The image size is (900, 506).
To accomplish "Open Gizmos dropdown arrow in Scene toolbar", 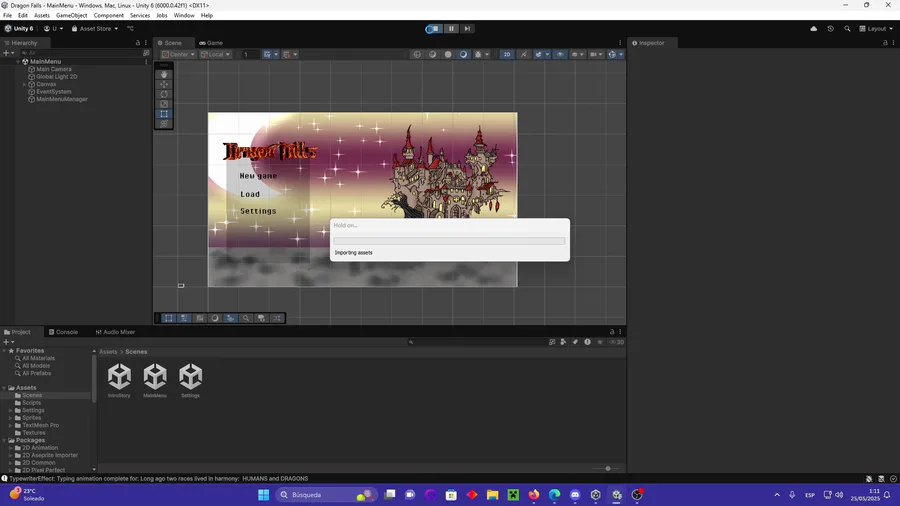I will (621, 55).
